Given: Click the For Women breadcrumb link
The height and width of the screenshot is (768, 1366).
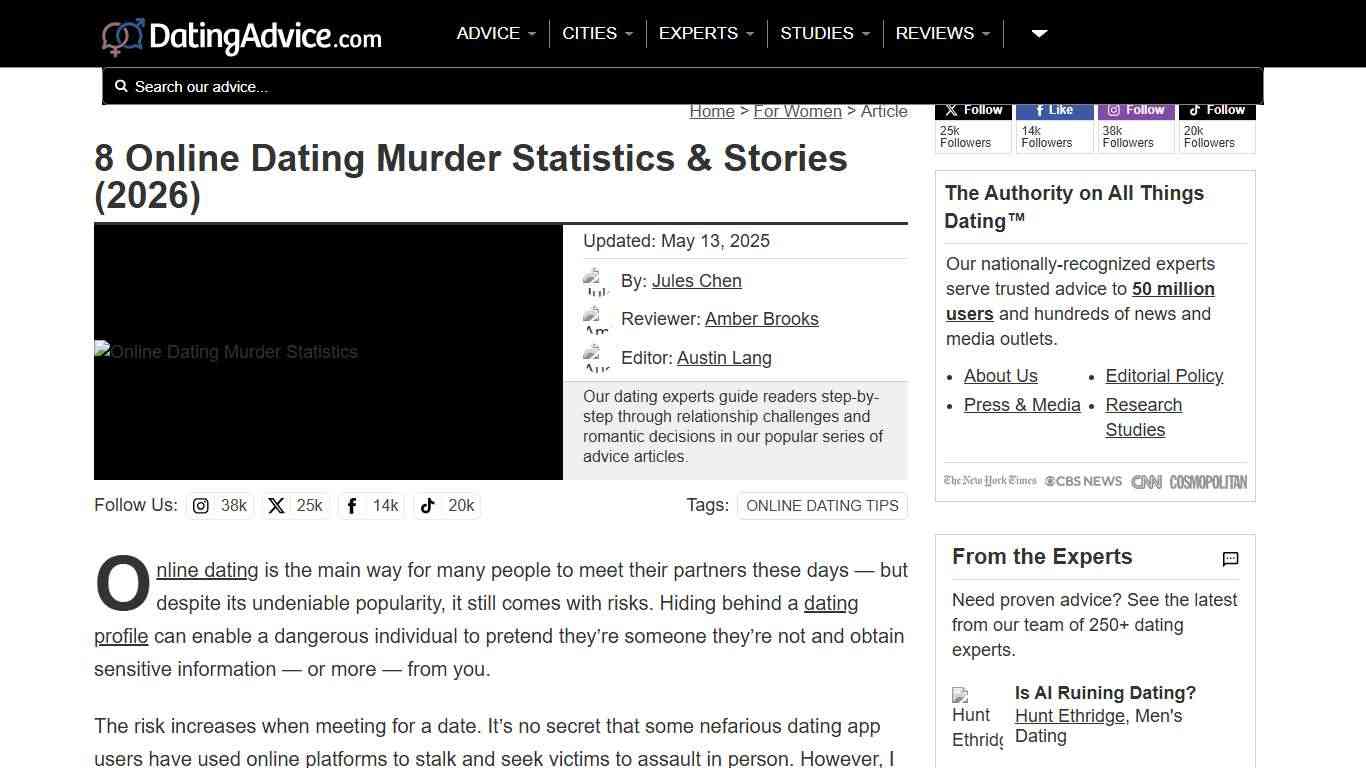Looking at the screenshot, I should click(797, 111).
